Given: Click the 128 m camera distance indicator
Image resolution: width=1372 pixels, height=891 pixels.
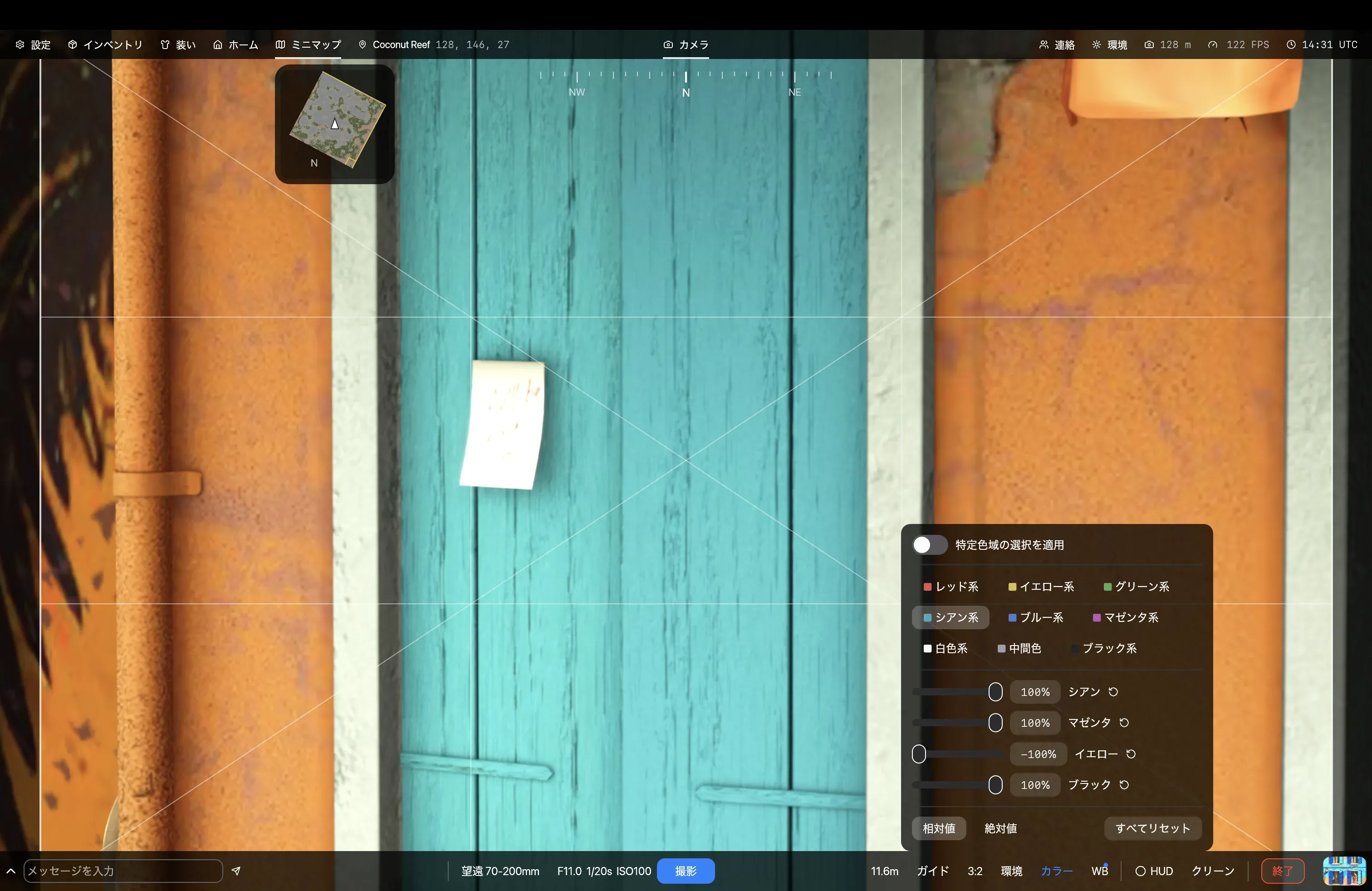Looking at the screenshot, I should point(1167,44).
